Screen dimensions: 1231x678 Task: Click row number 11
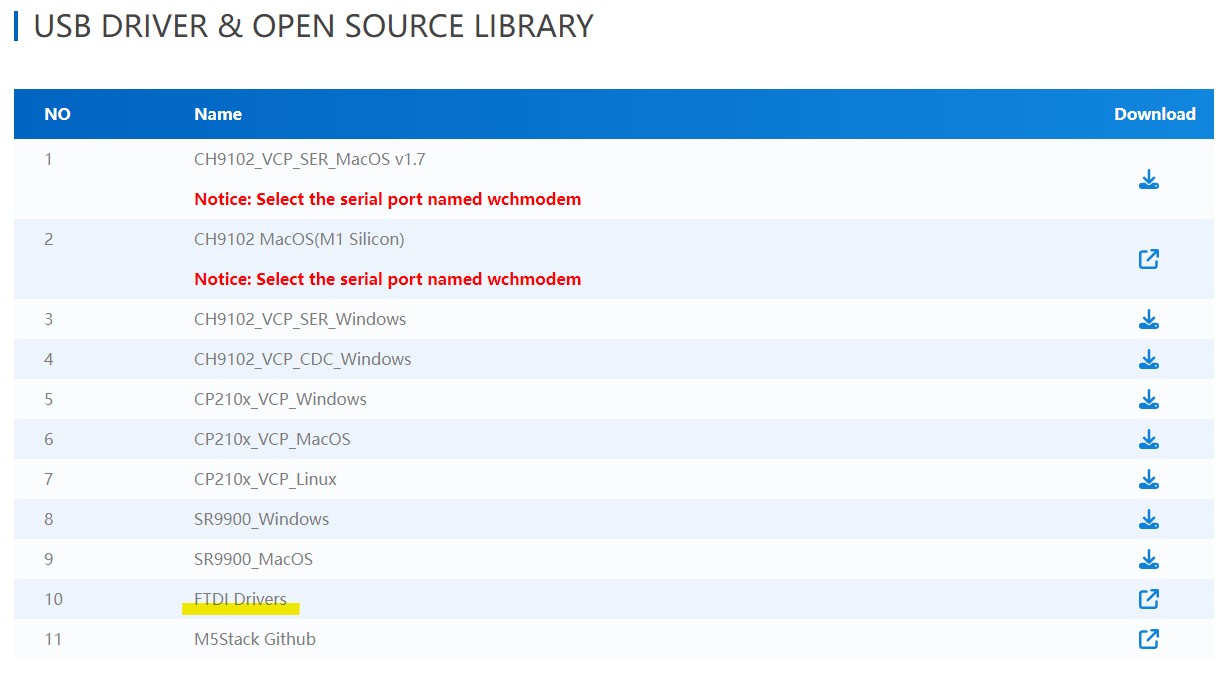click(53, 639)
